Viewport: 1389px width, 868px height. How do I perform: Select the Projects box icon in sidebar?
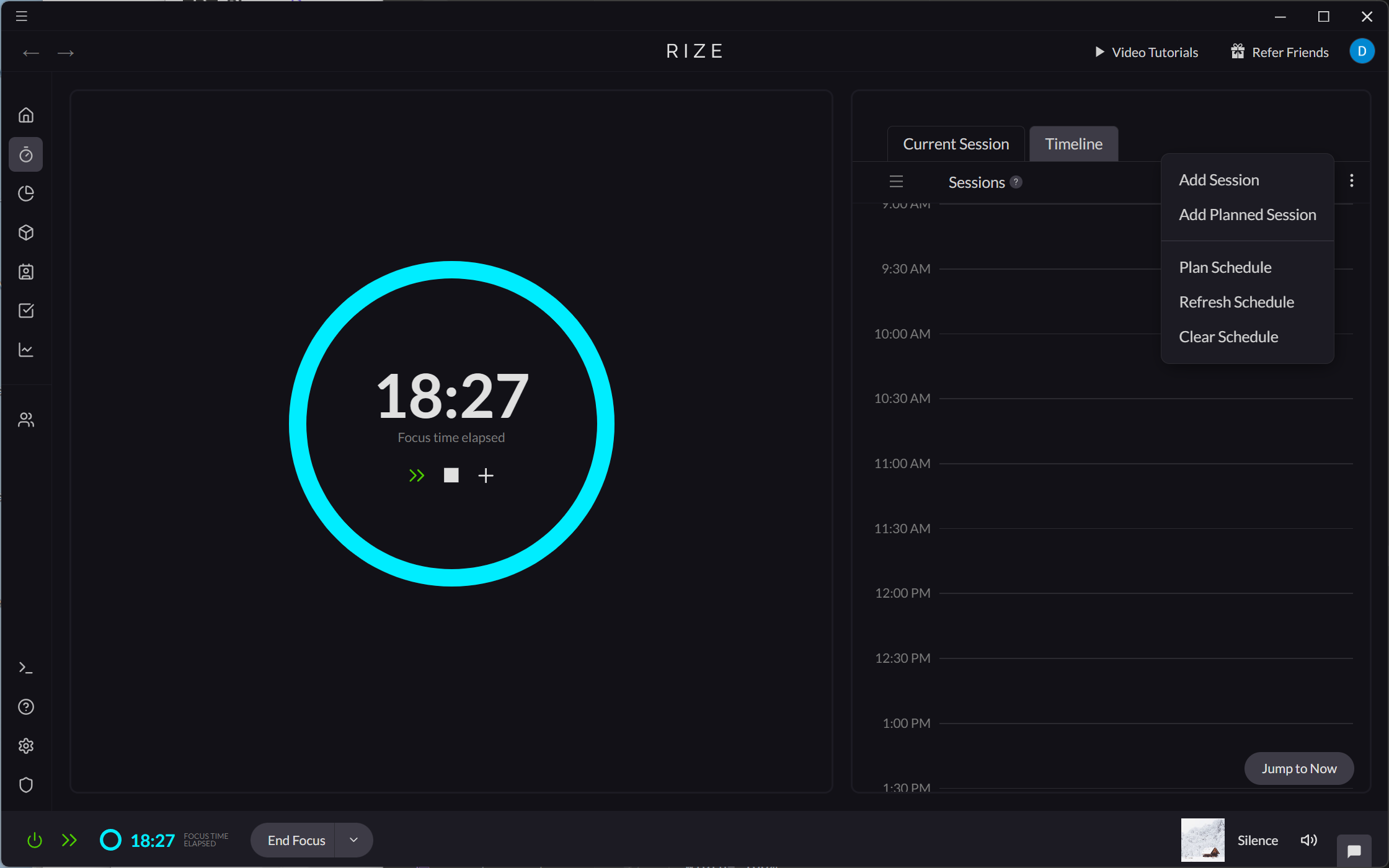(x=25, y=232)
